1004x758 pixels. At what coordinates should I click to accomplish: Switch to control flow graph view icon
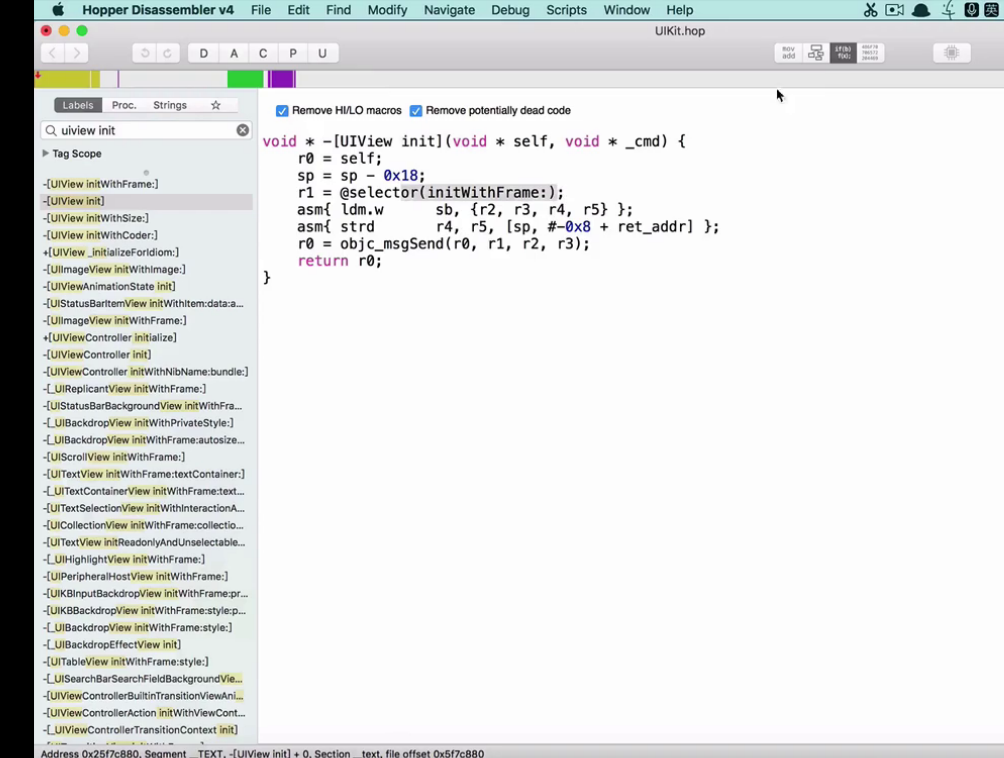(x=816, y=52)
